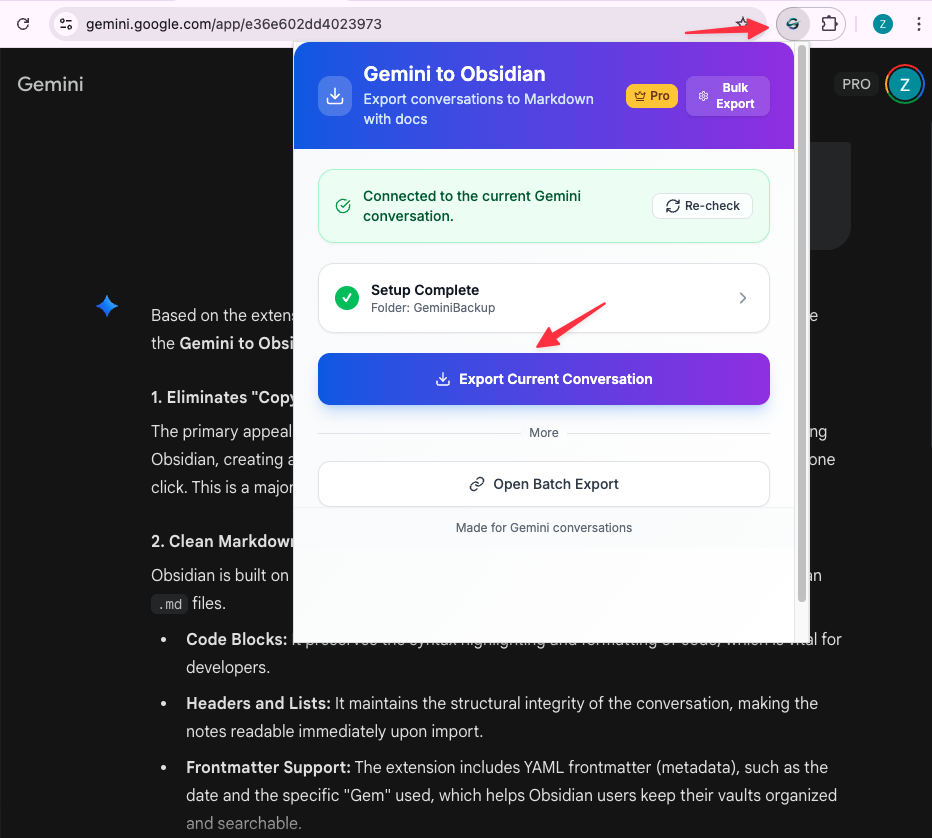
Task: Expand the Setup Complete folder settings row
Action: pyautogui.click(x=743, y=297)
